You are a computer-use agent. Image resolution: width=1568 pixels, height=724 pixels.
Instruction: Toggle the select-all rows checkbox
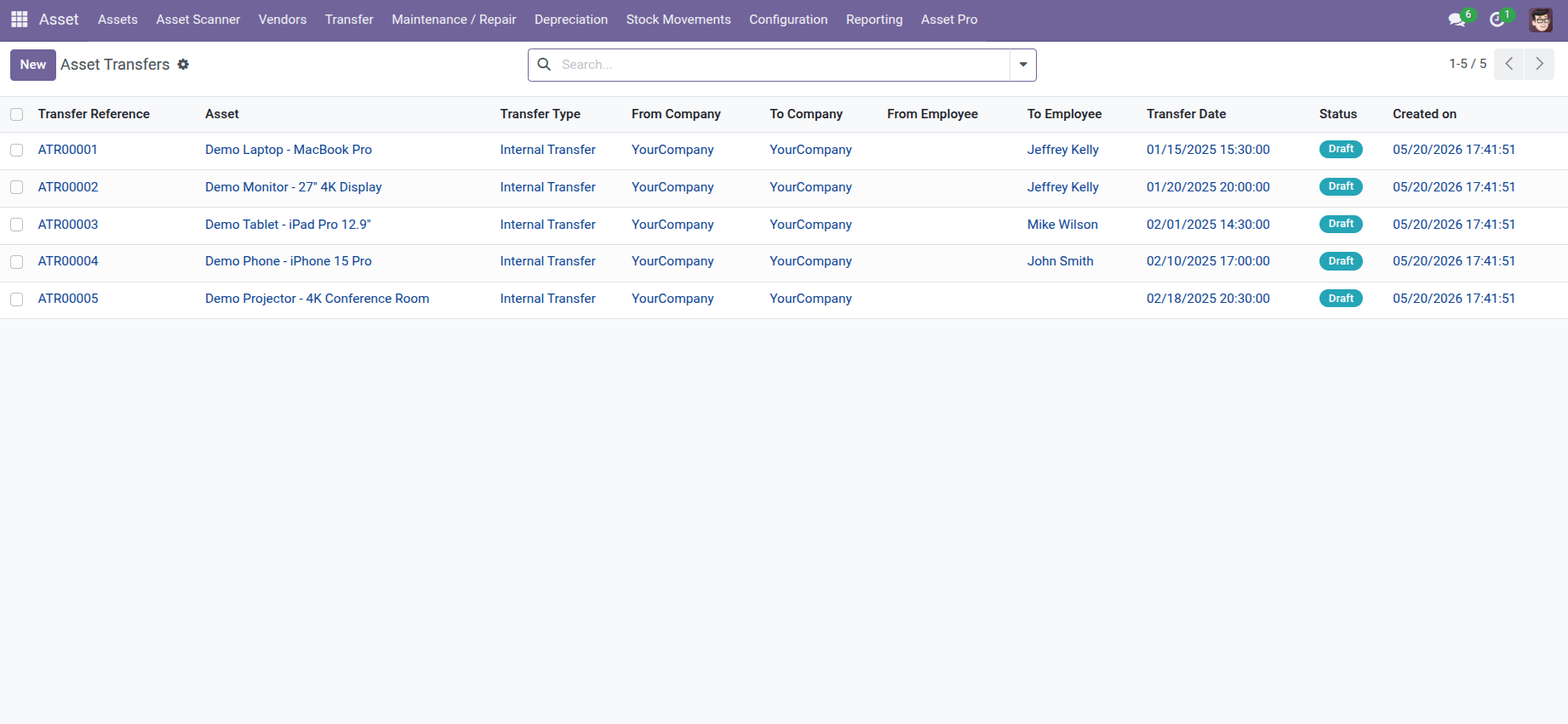click(17, 114)
